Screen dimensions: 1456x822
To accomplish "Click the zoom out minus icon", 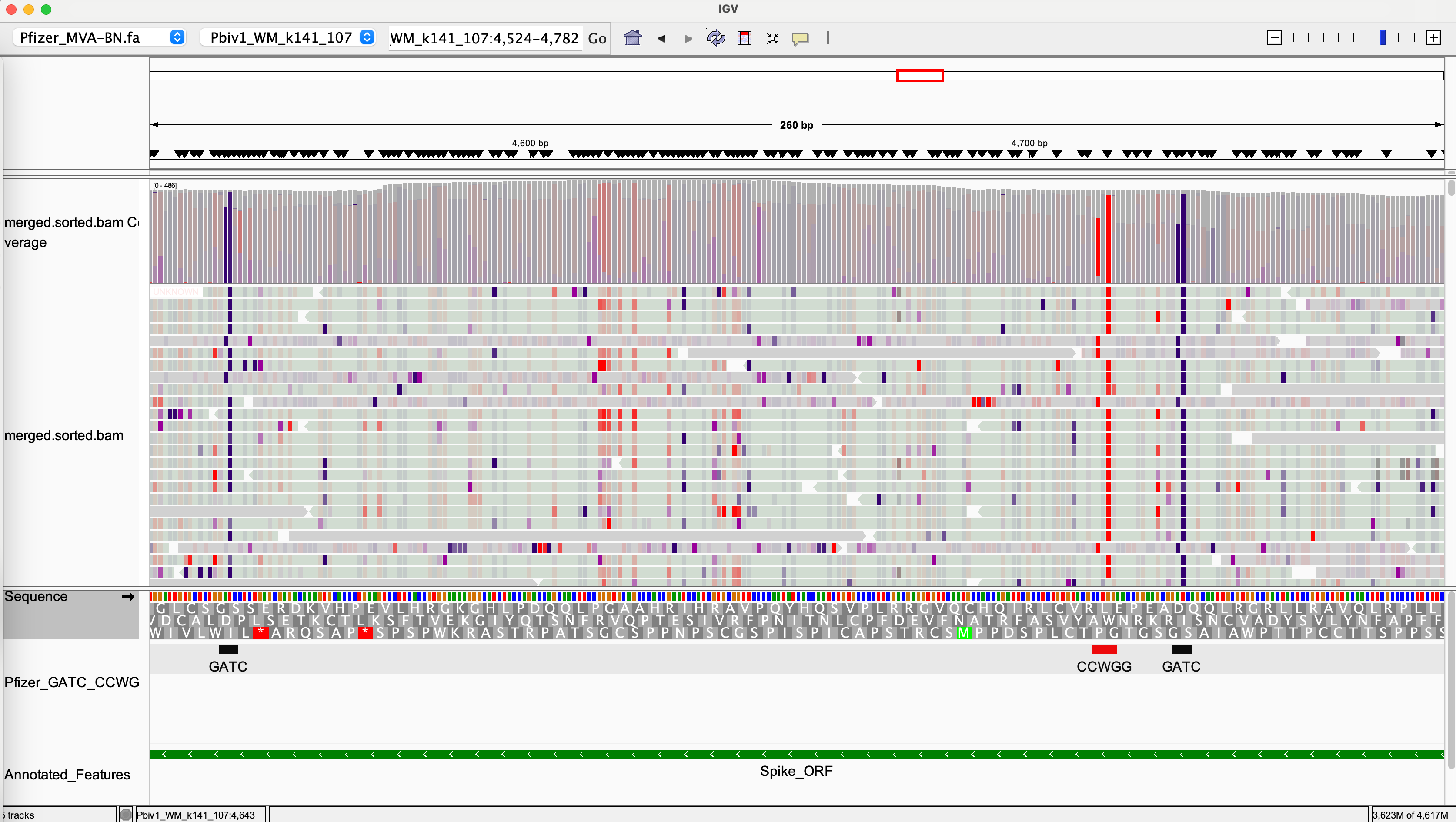I will click(1274, 38).
